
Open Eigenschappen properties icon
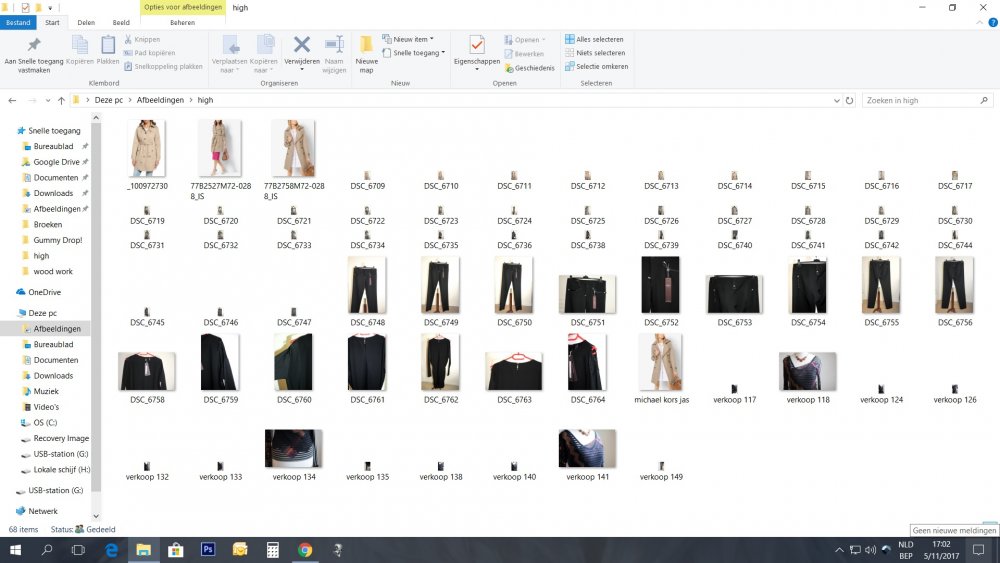pyautogui.click(x=476, y=46)
